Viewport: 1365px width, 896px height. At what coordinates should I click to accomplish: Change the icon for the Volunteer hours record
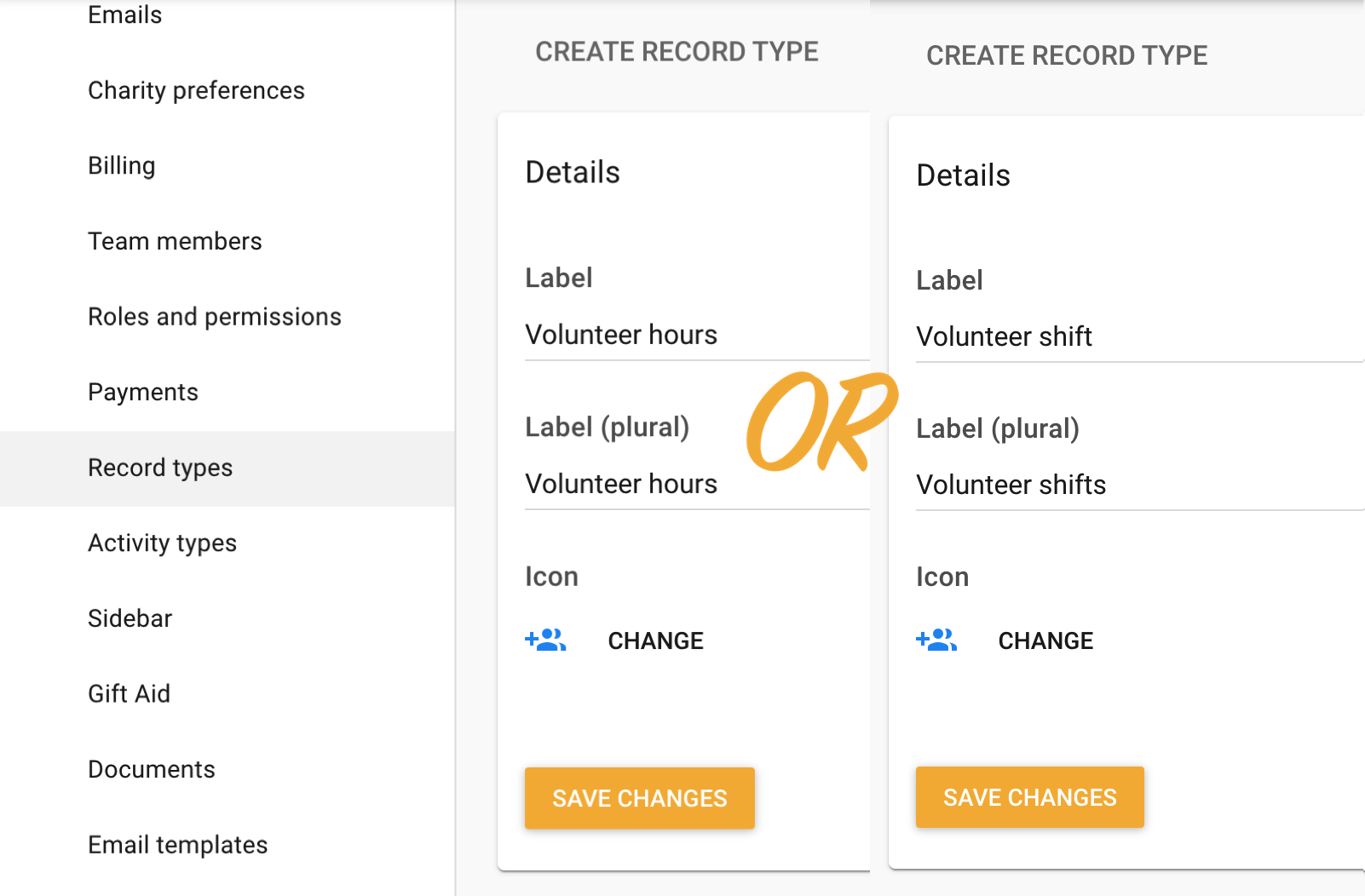655,640
